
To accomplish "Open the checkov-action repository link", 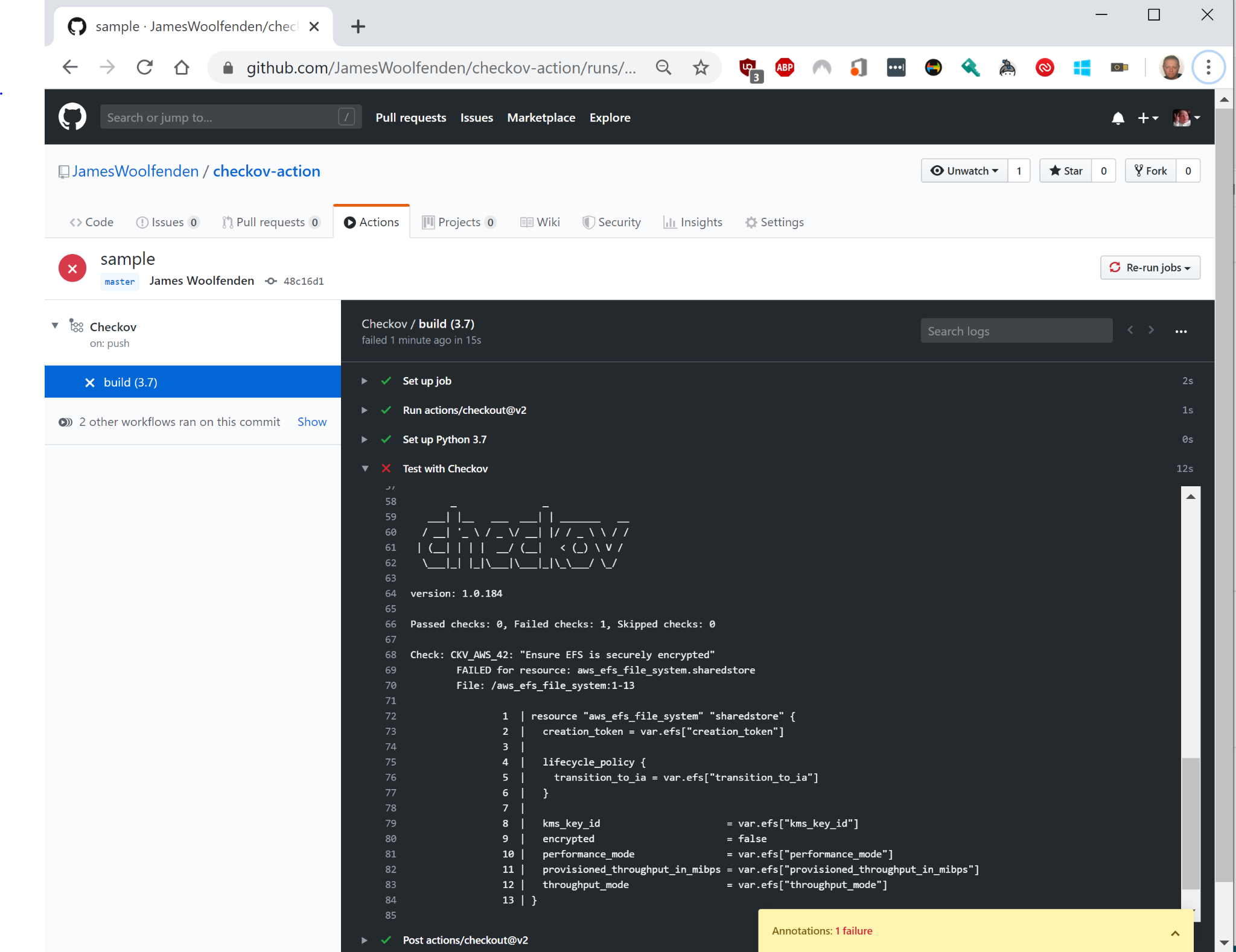I will click(267, 171).
